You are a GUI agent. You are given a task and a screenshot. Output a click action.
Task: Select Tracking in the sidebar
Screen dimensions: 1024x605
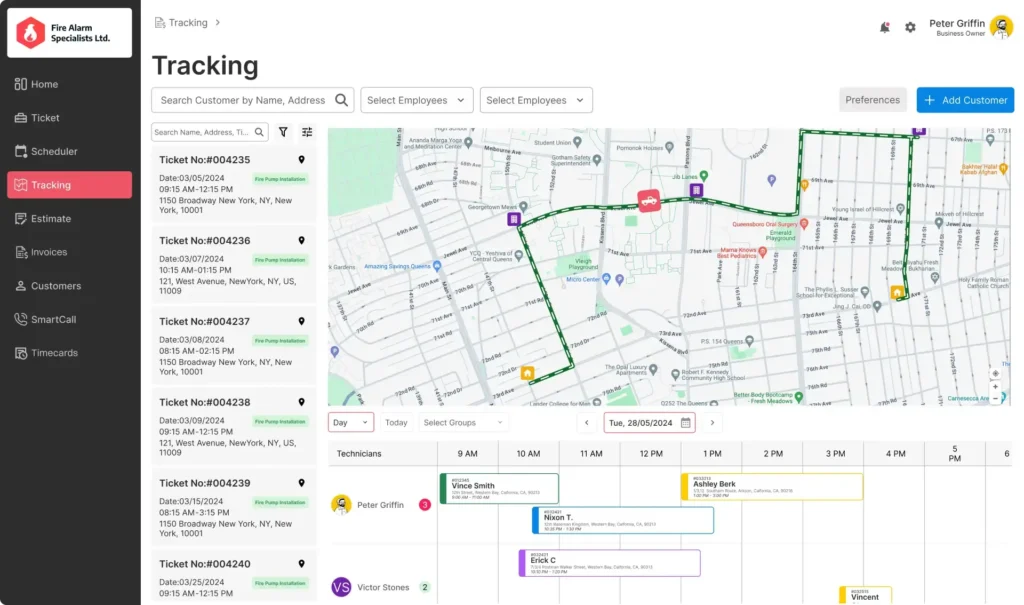point(69,185)
